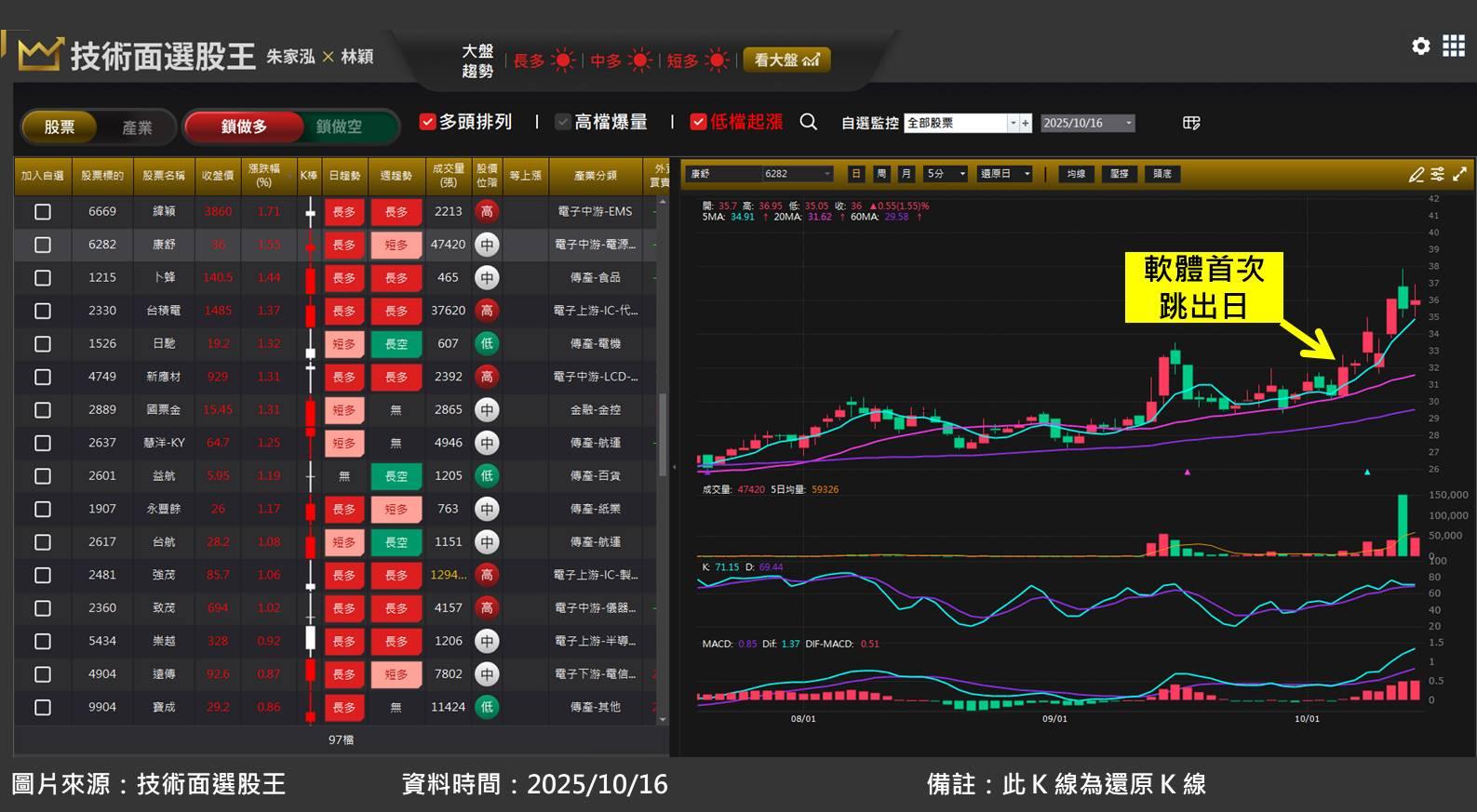This screenshot has width=1477, height=812.
Task: Open chart indicator settings sliders icon
Action: 1438,174
